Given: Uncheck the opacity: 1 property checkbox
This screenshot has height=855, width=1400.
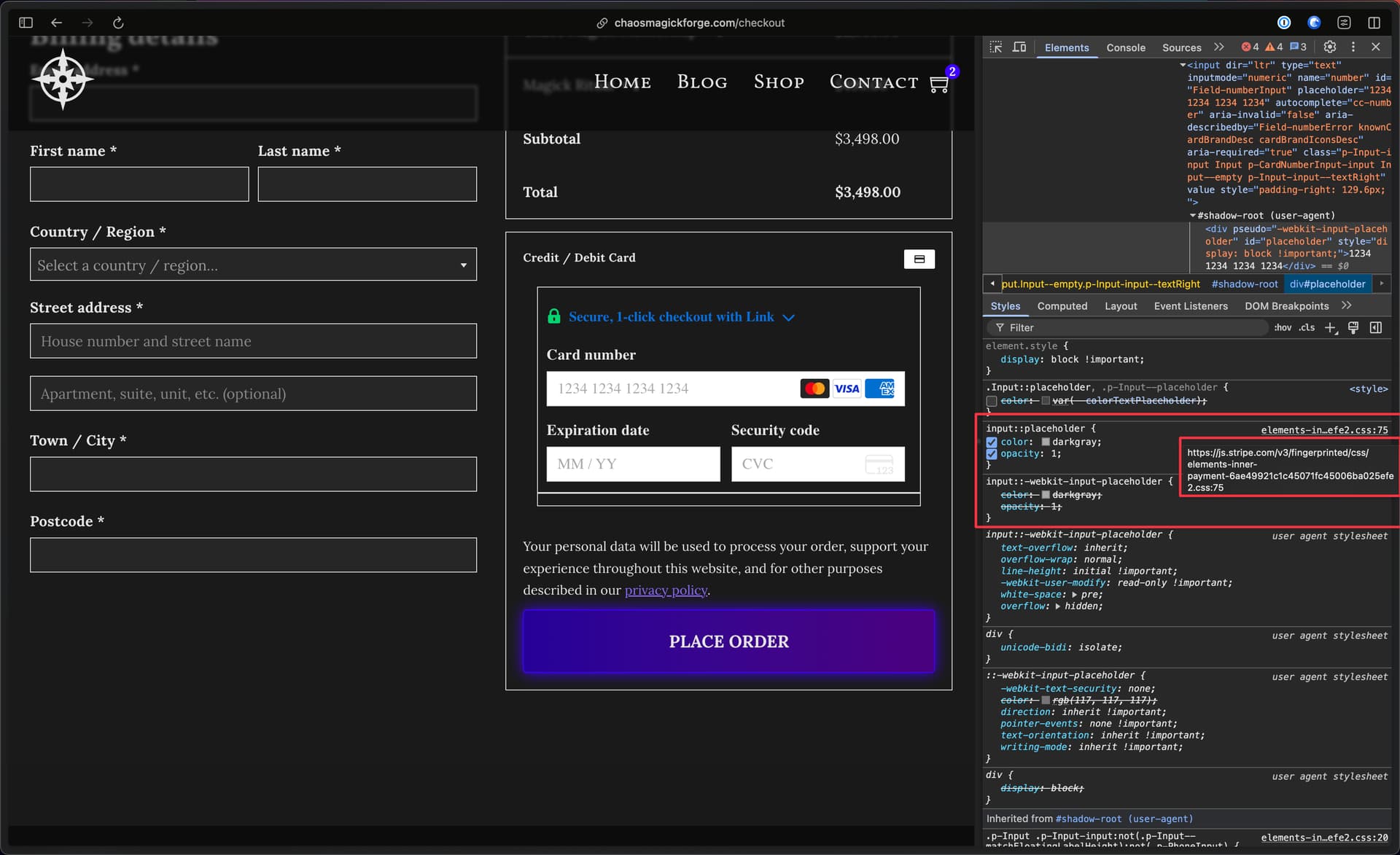Looking at the screenshot, I should click(x=992, y=454).
